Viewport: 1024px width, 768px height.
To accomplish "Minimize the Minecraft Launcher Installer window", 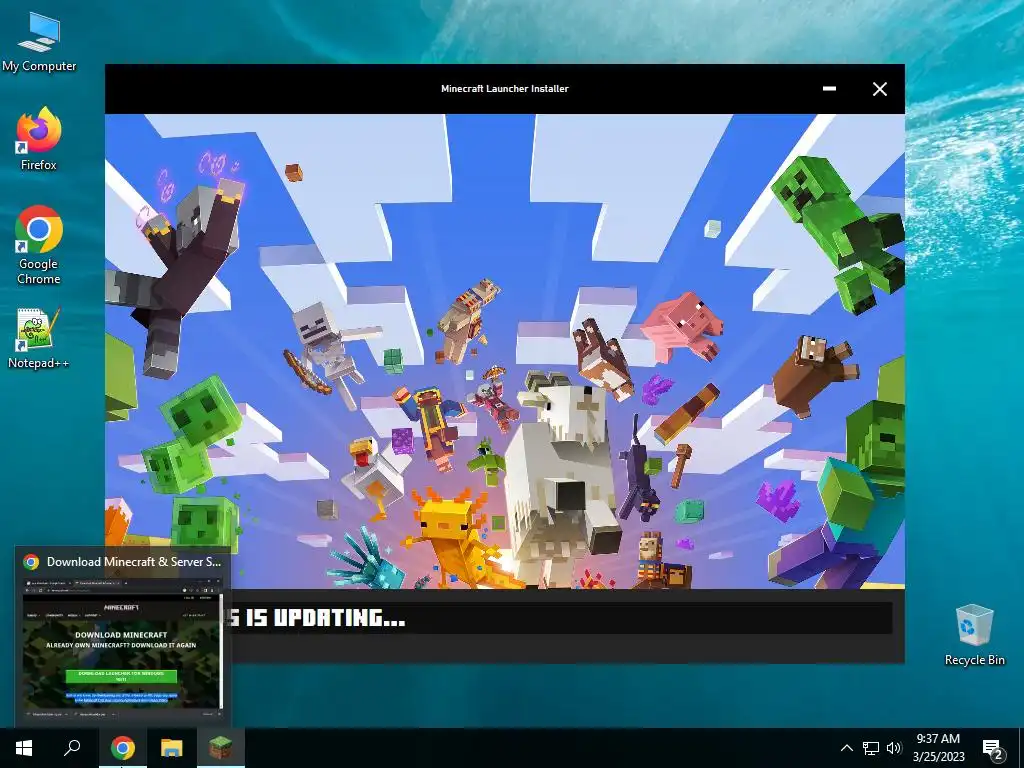I will point(829,89).
